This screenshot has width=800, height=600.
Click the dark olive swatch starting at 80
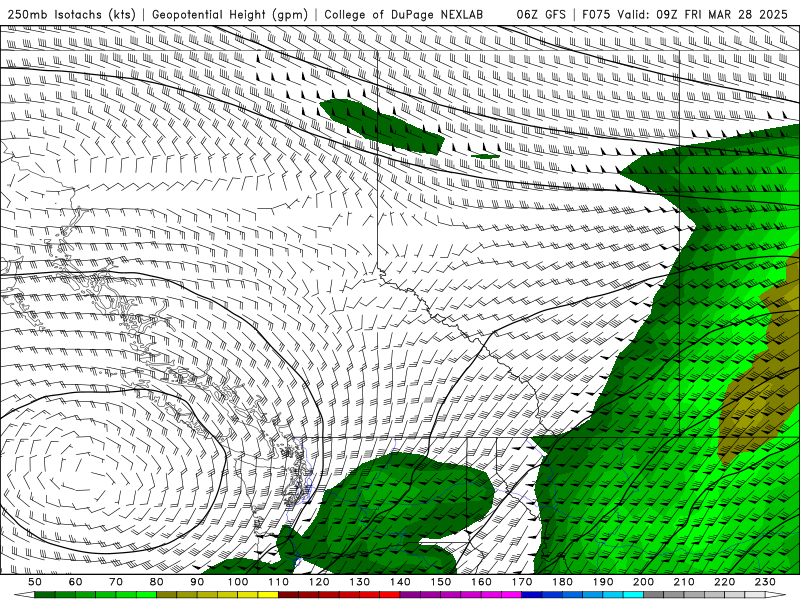click(x=166, y=595)
